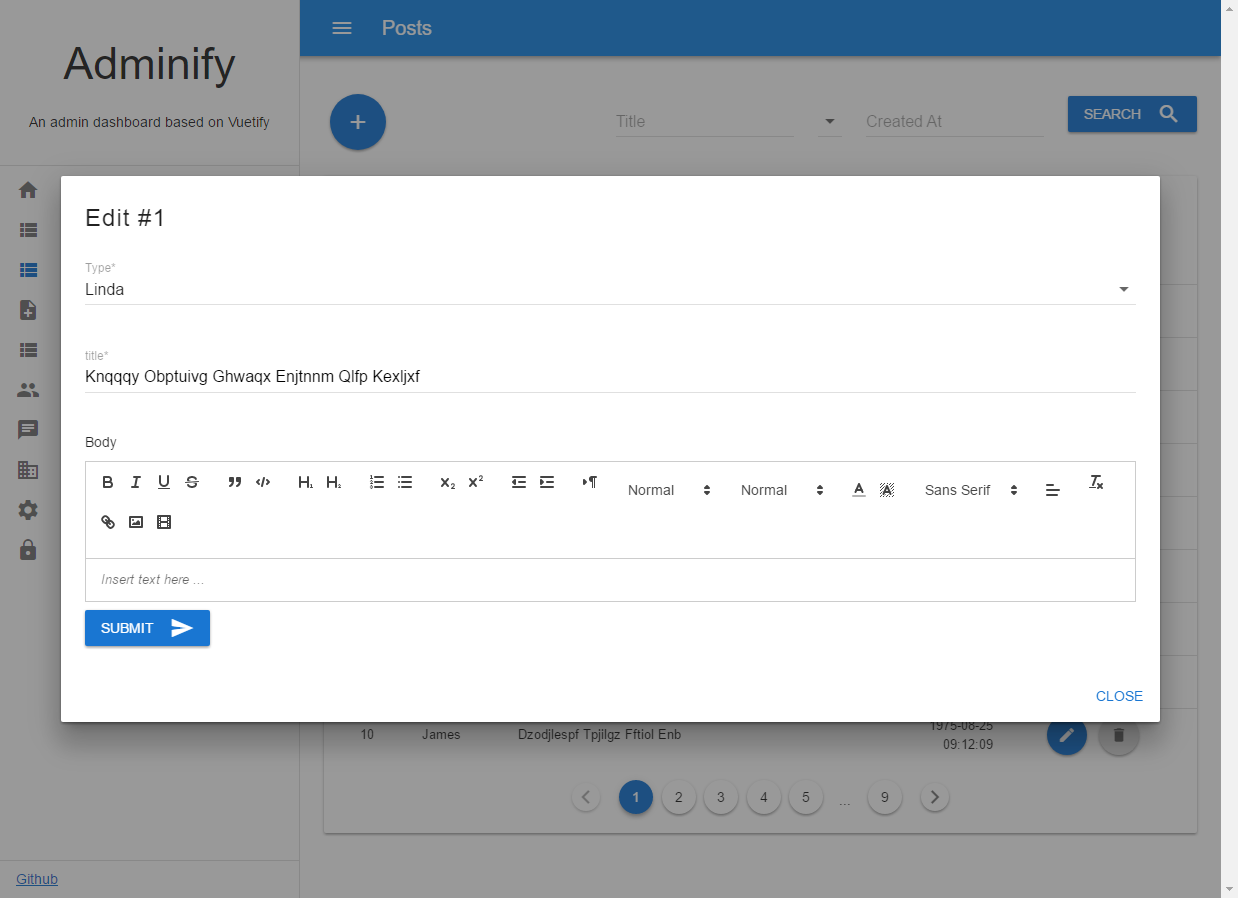
Task: Open the Sans Serif font dropdown
Action: [x=971, y=490]
